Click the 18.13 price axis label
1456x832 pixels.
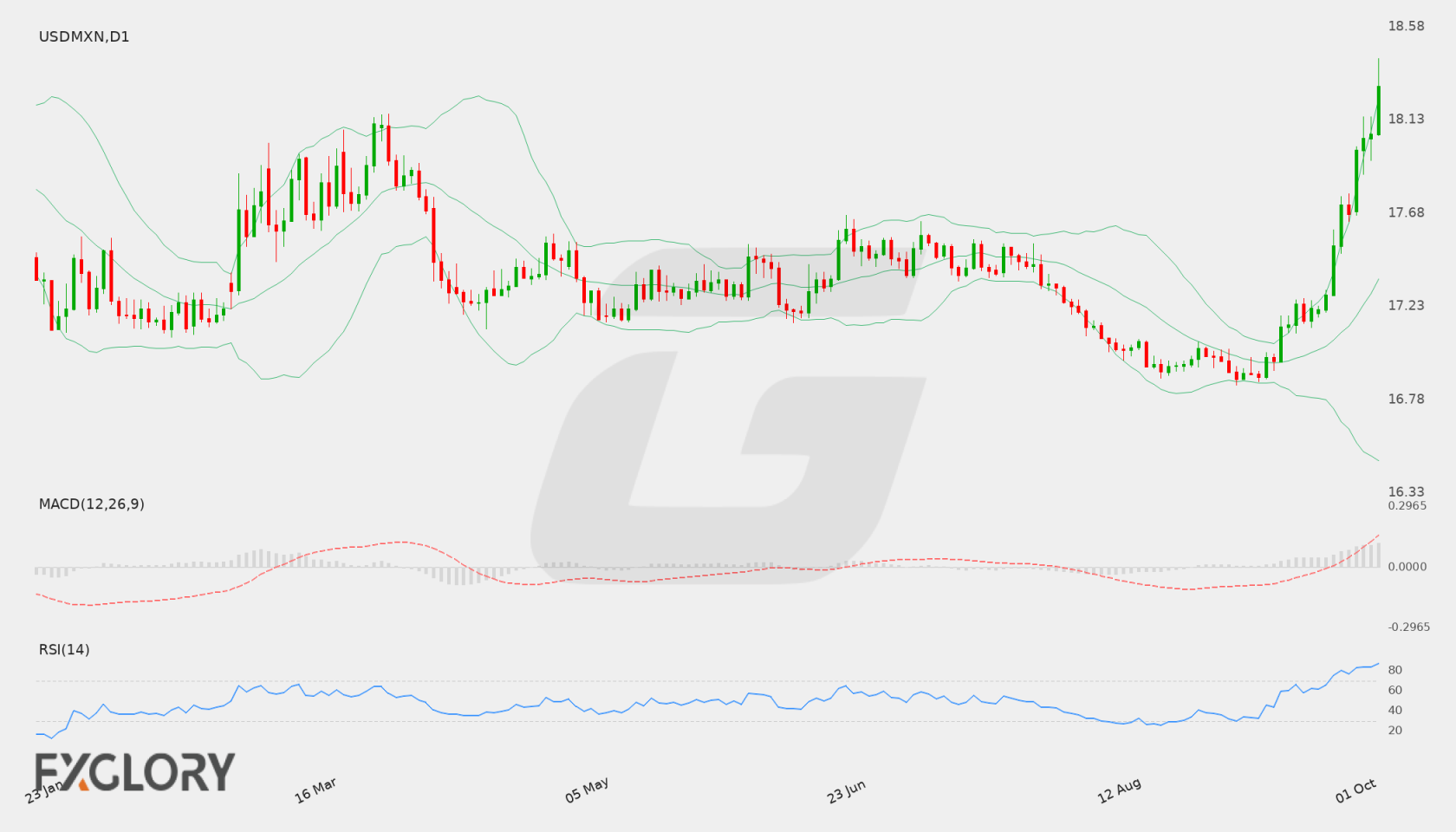coord(1406,119)
